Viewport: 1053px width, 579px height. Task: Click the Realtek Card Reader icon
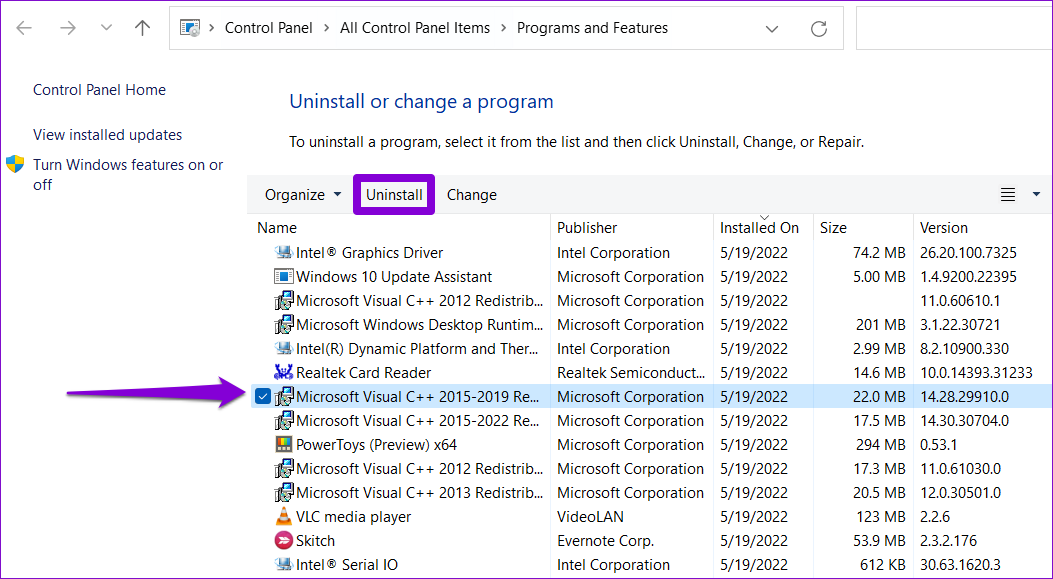[283, 373]
